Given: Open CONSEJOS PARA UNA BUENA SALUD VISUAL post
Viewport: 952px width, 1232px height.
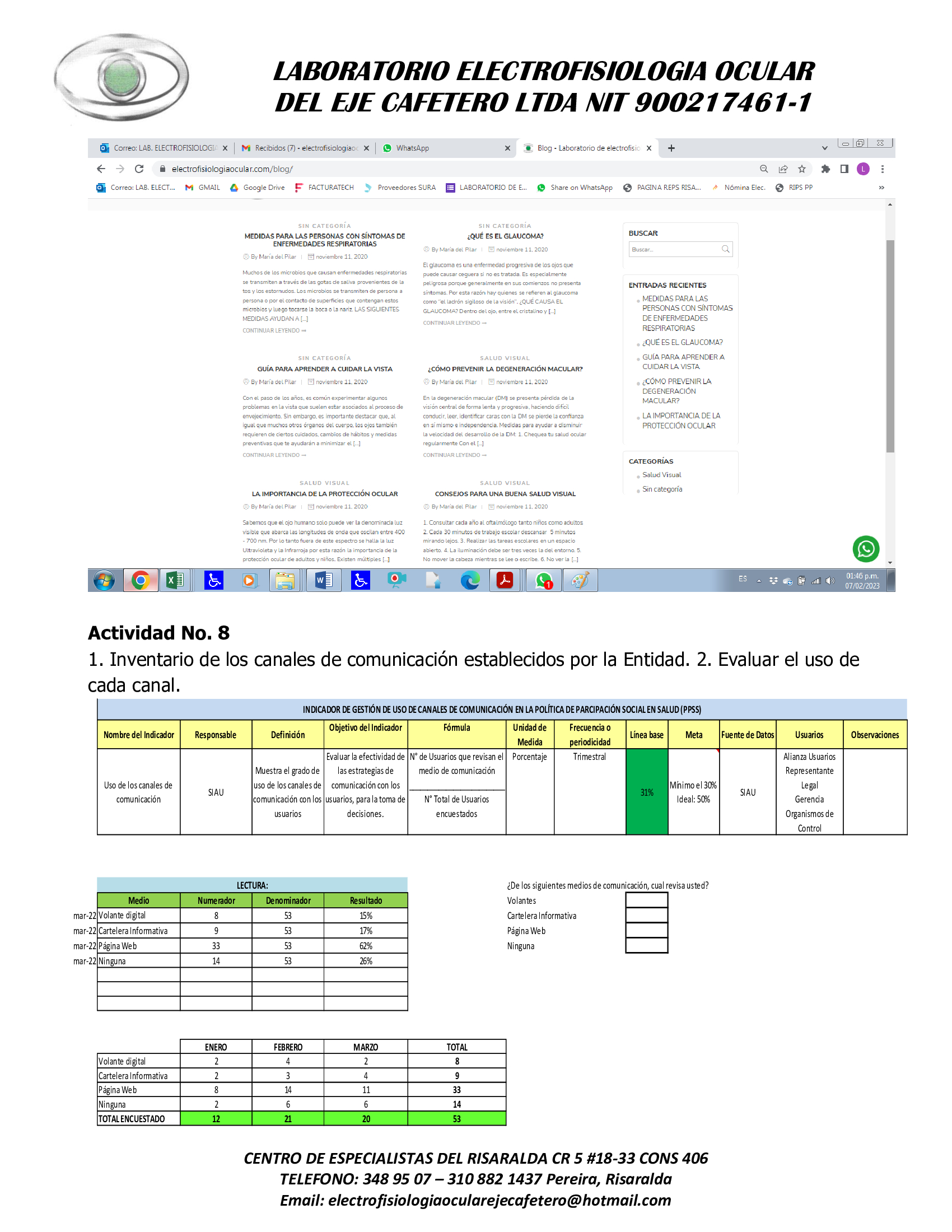Looking at the screenshot, I should (505, 493).
